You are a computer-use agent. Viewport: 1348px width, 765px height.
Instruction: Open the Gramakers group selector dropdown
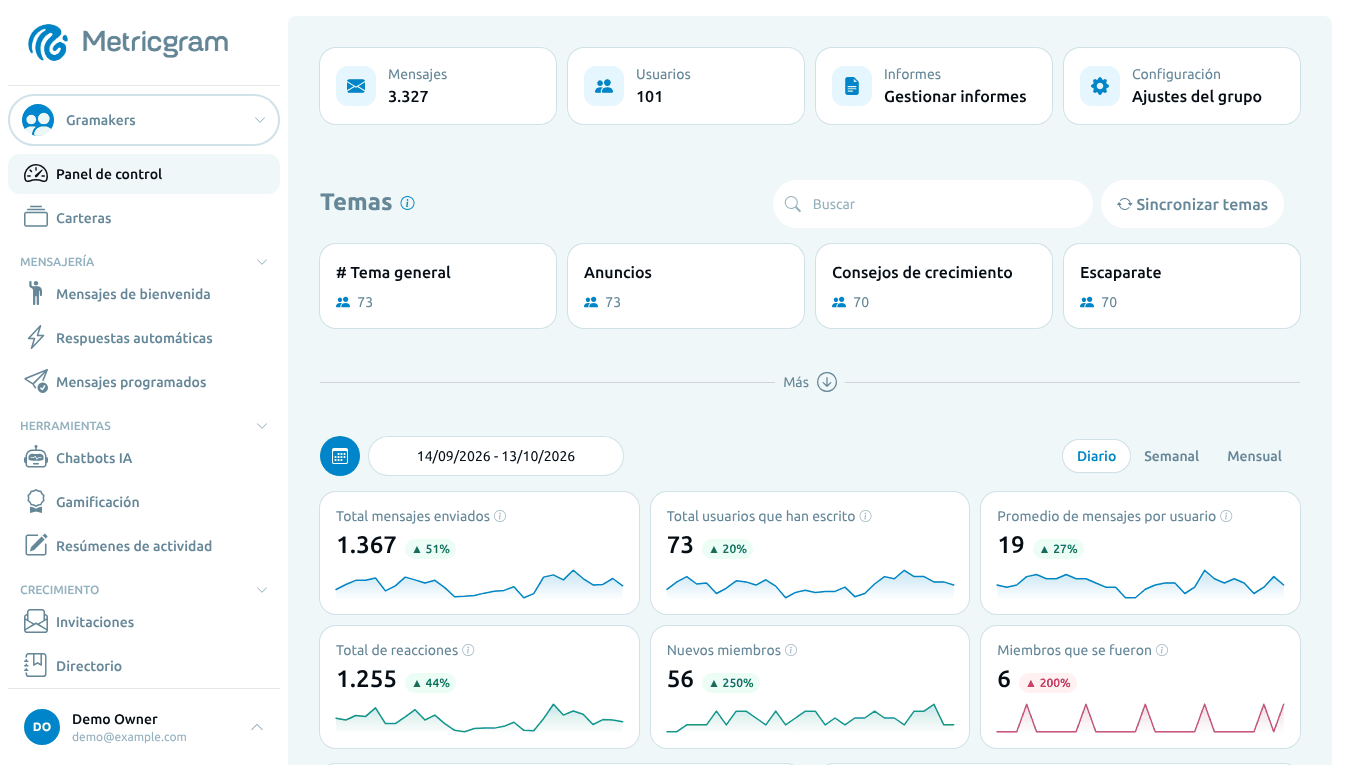tap(144, 120)
